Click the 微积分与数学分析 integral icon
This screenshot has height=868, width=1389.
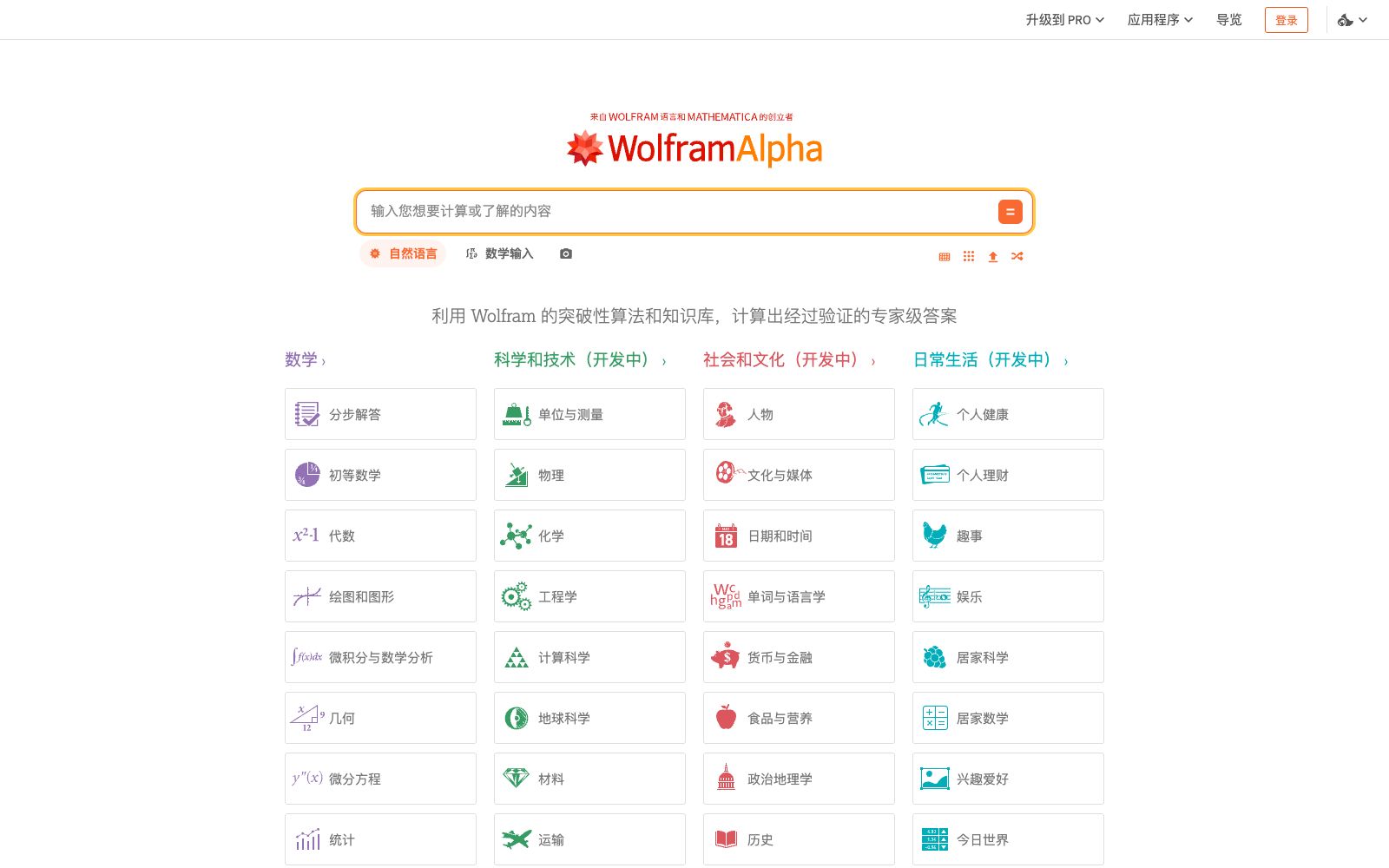click(x=306, y=657)
